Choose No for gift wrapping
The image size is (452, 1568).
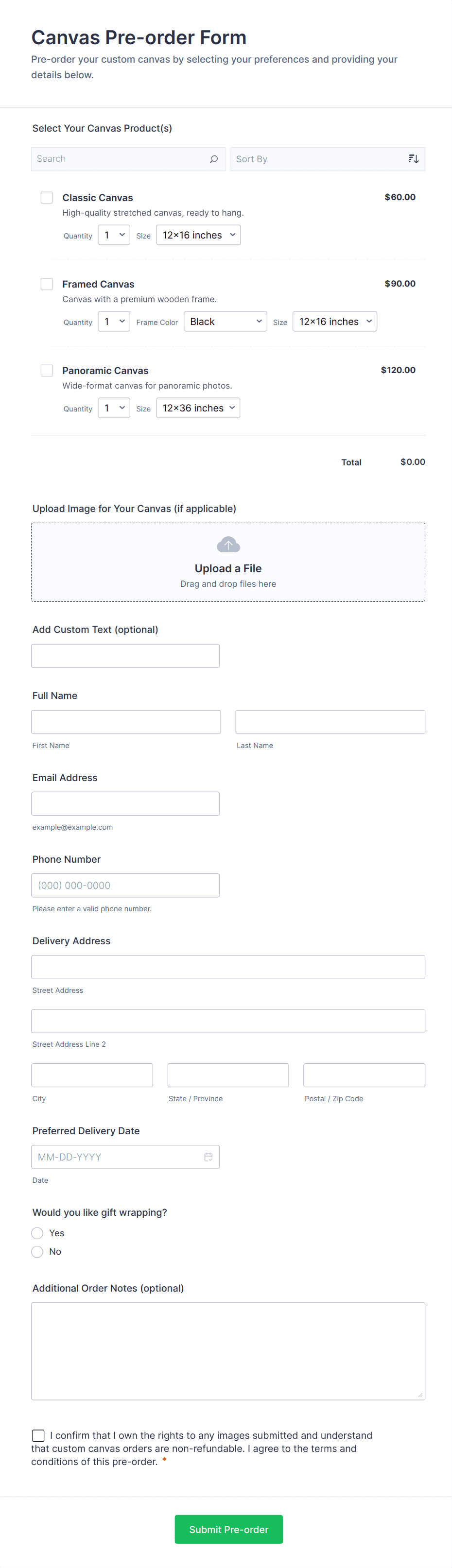pyautogui.click(x=38, y=1251)
